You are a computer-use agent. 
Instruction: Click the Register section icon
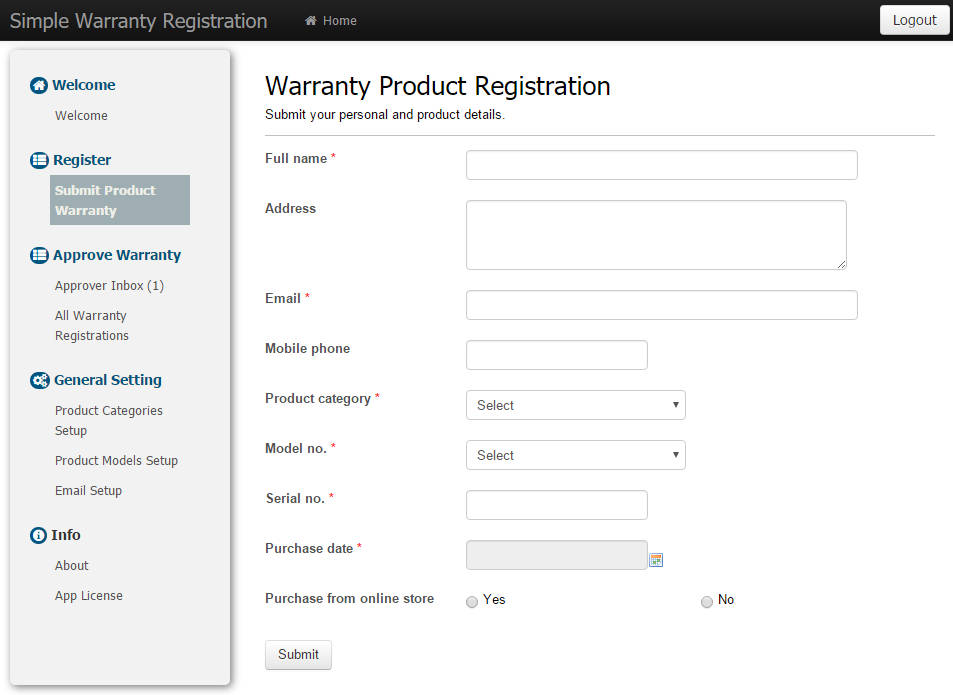click(x=39, y=160)
